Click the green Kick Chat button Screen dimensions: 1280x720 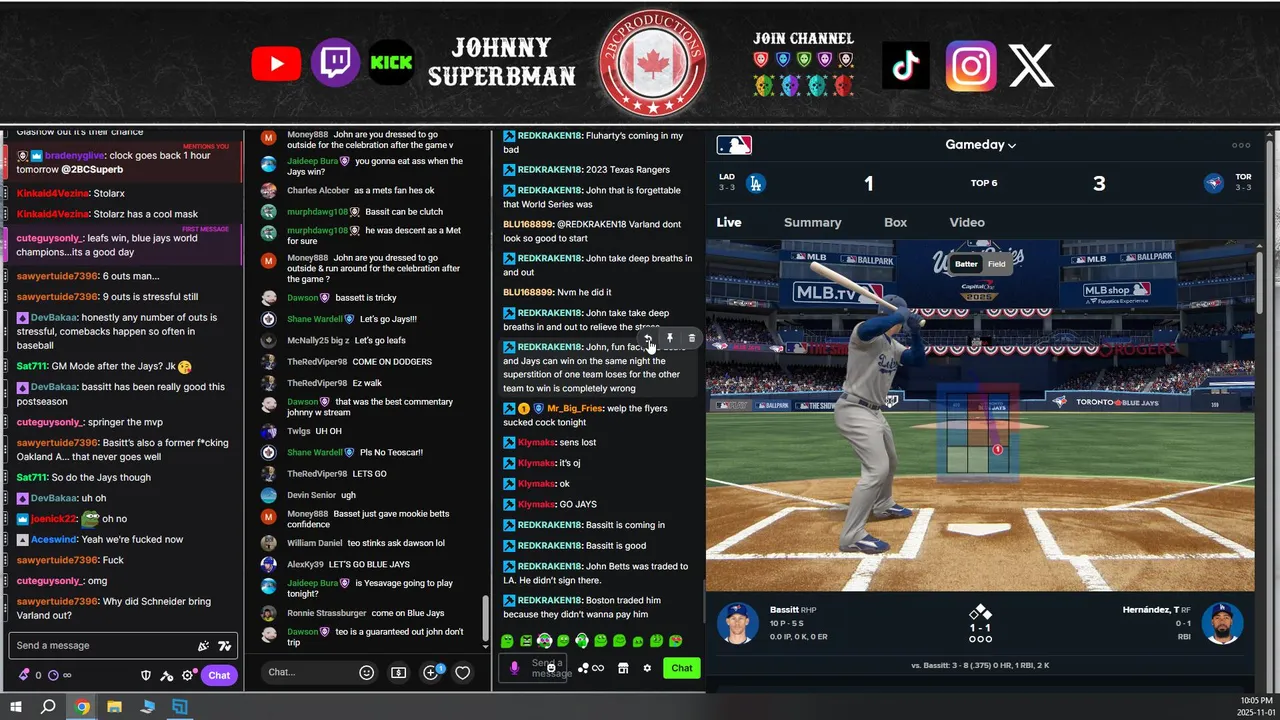point(682,668)
